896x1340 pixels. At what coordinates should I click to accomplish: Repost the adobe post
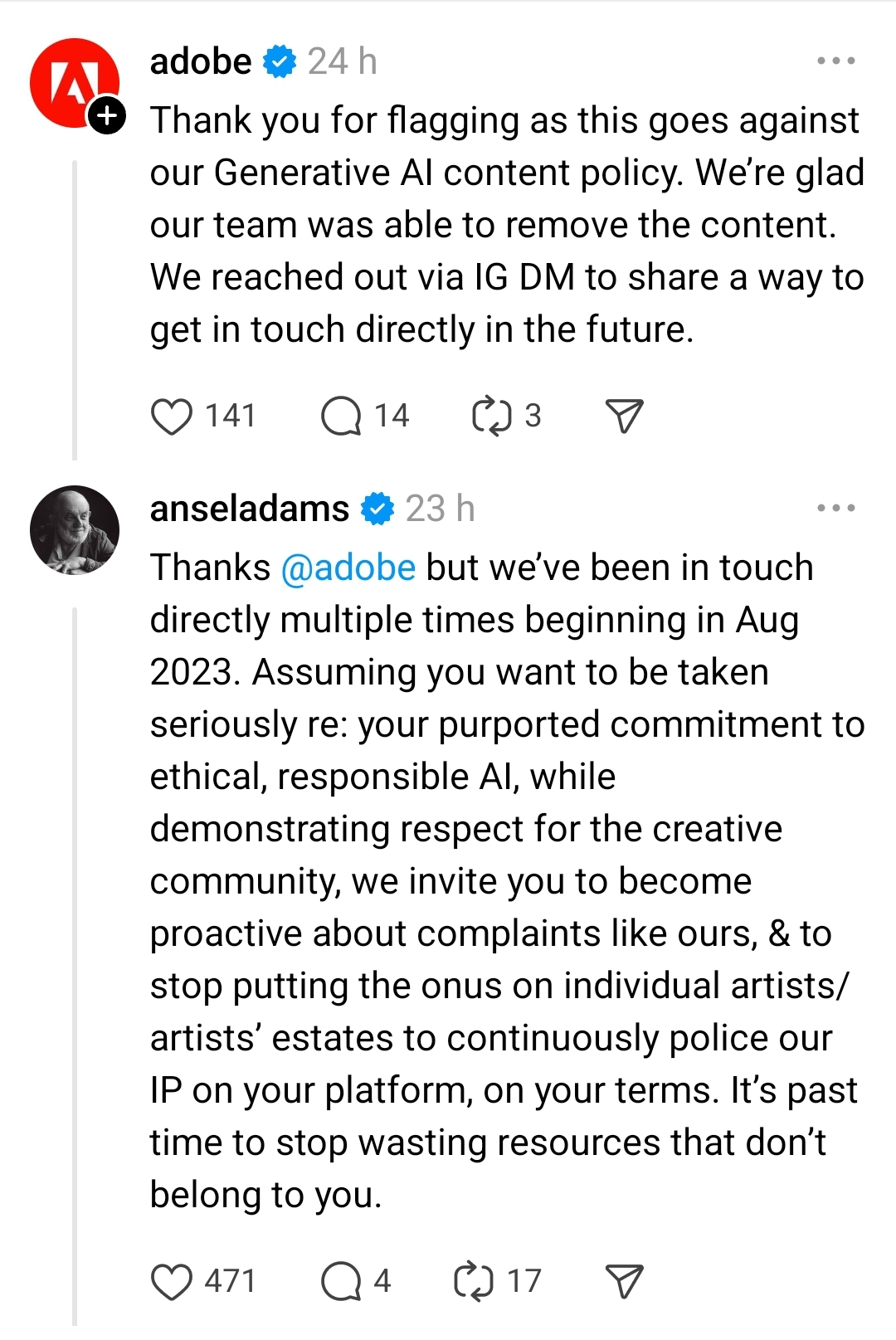[x=491, y=417]
